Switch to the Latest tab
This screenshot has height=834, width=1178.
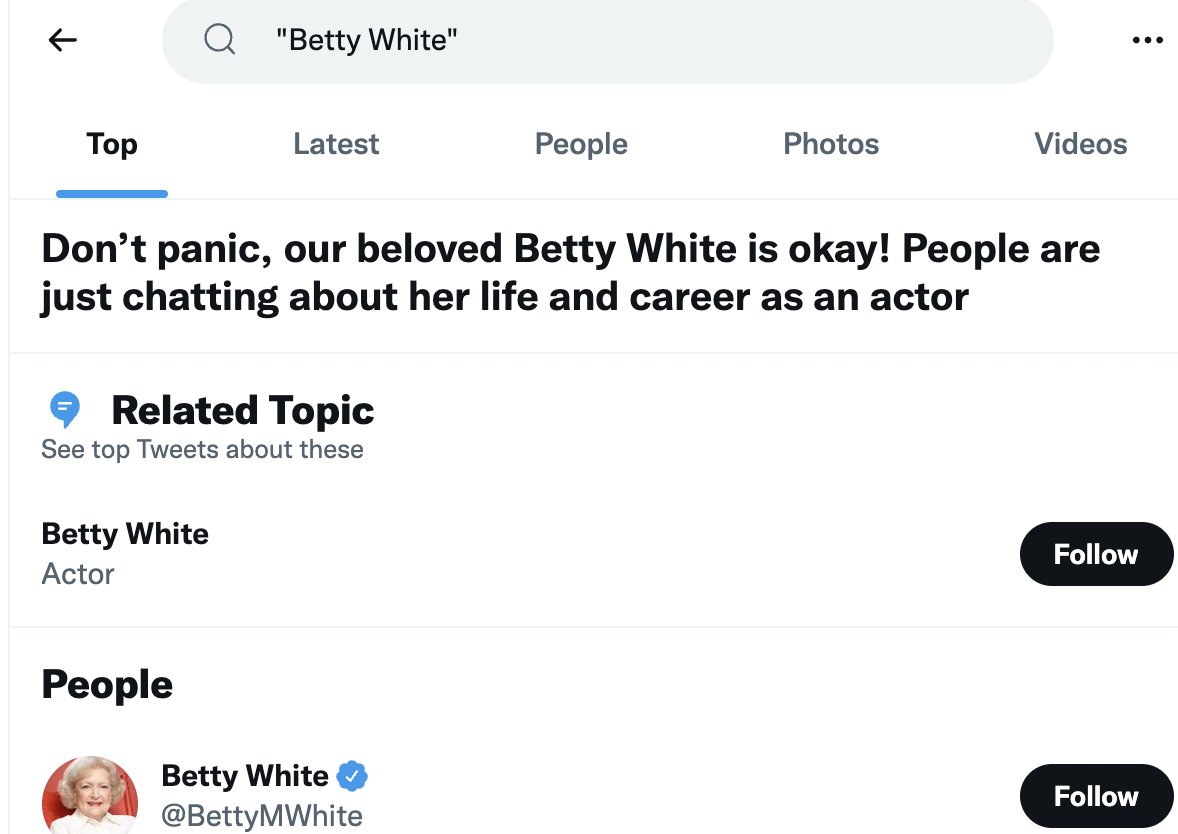336,144
